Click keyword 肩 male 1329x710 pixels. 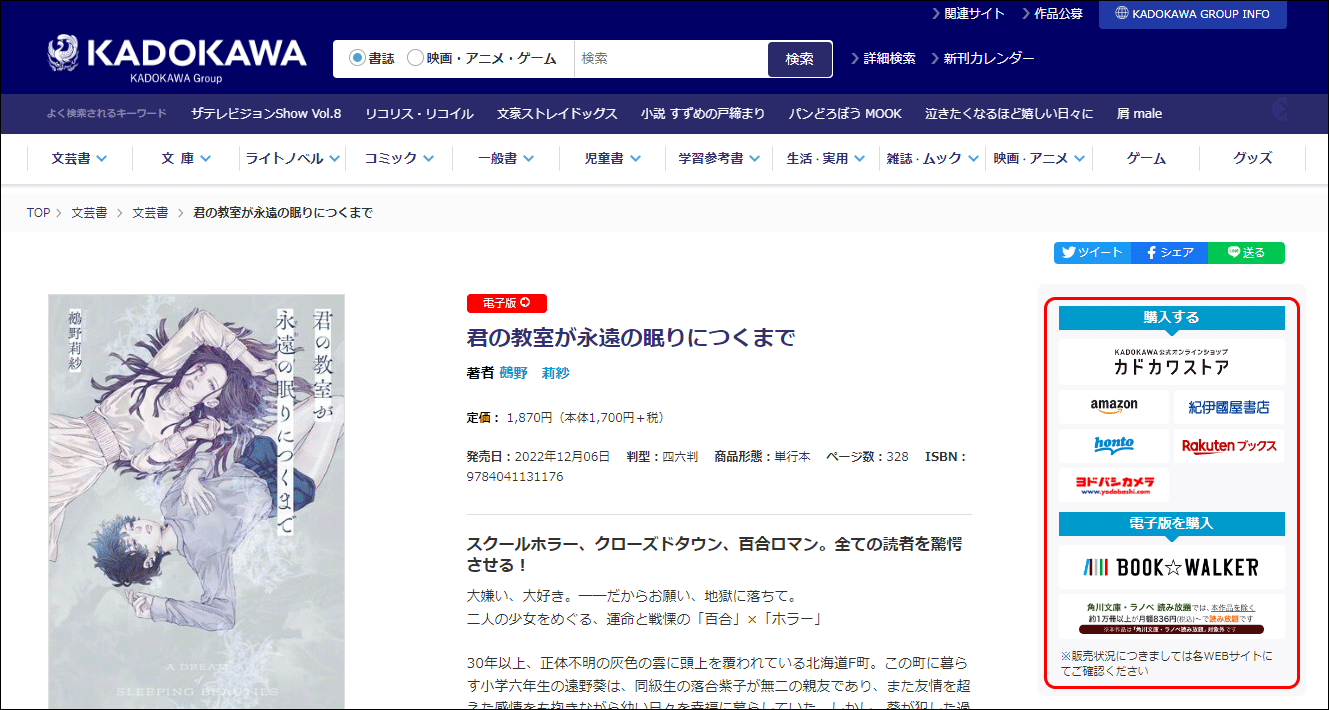[1139, 114]
